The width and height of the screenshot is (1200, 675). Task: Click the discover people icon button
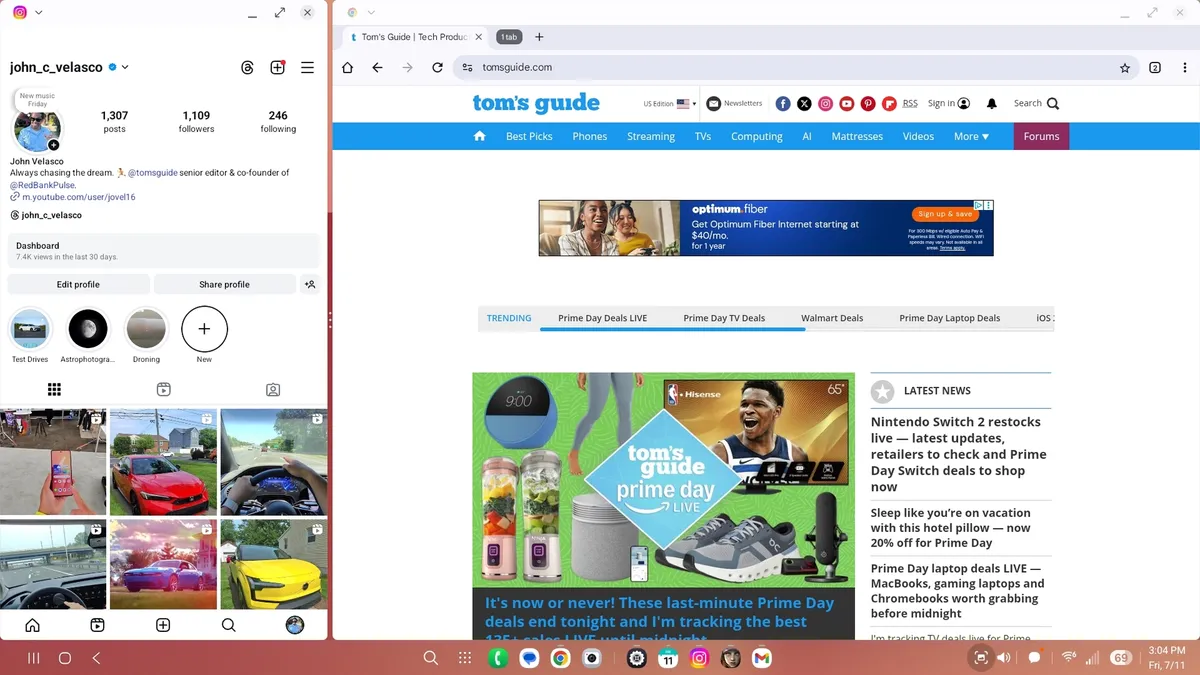pos(310,285)
